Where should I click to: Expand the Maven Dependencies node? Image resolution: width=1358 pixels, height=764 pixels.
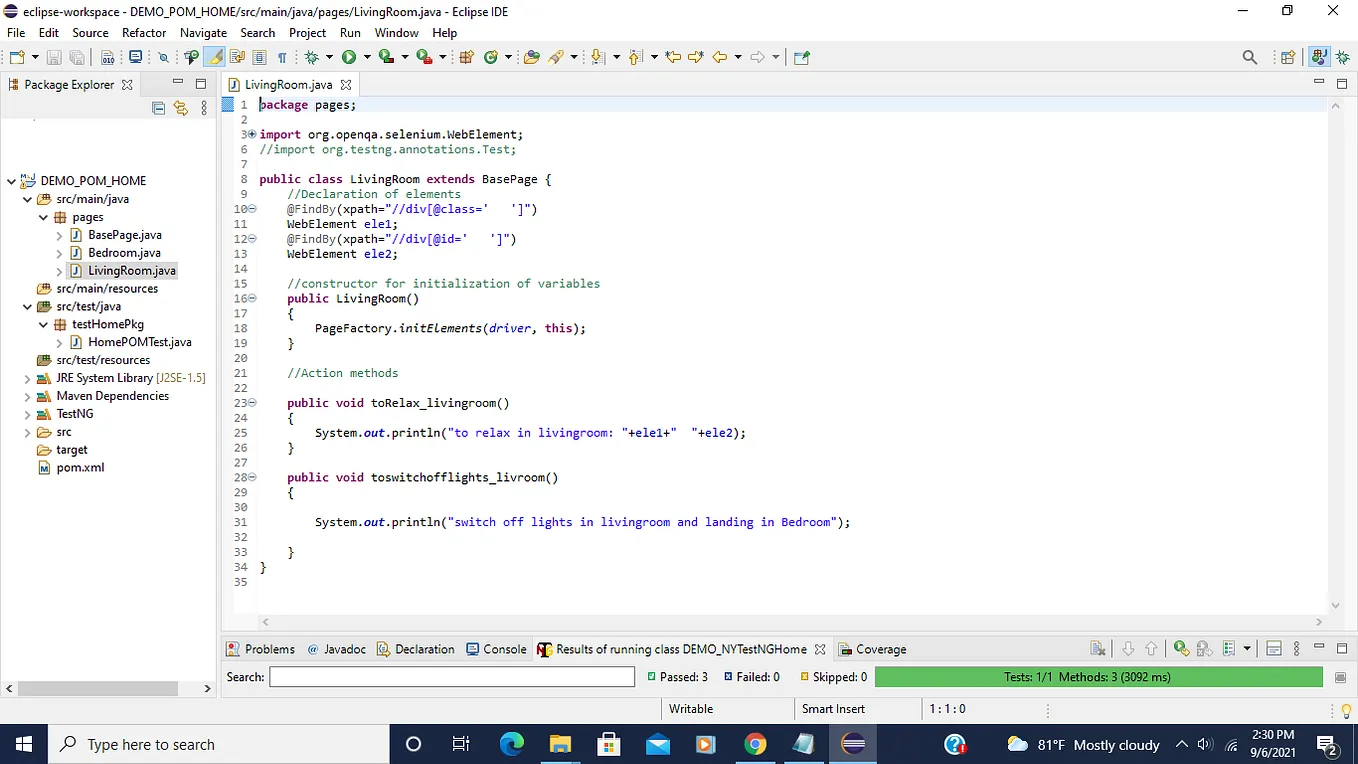click(28, 395)
